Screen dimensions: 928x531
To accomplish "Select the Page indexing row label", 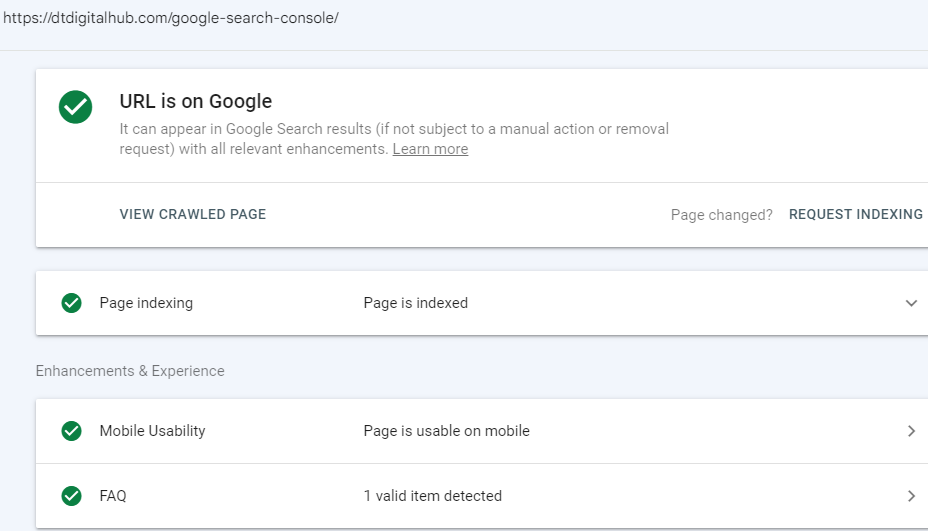I will 146,303.
